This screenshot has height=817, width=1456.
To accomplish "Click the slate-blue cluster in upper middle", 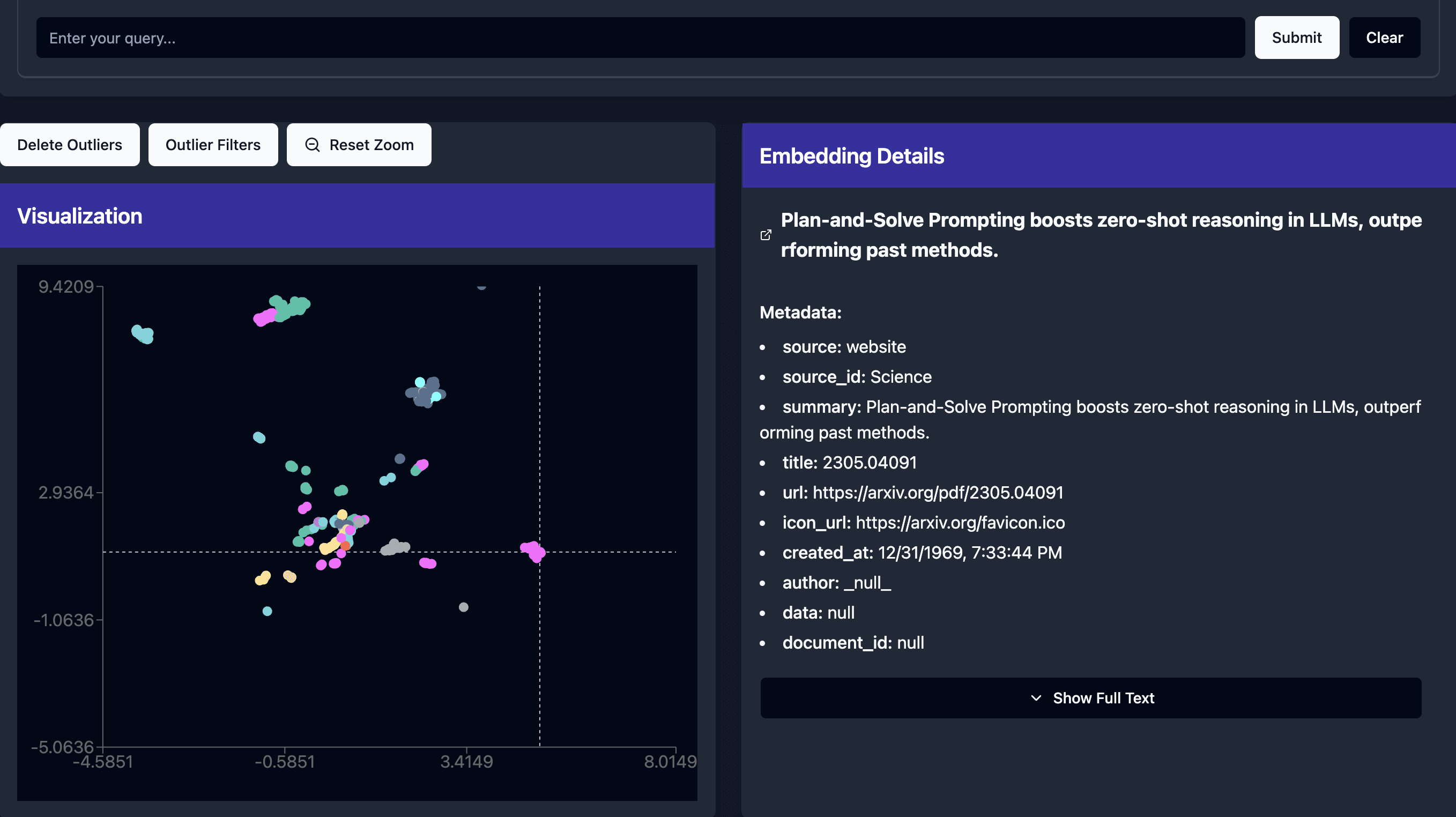I will 426,392.
